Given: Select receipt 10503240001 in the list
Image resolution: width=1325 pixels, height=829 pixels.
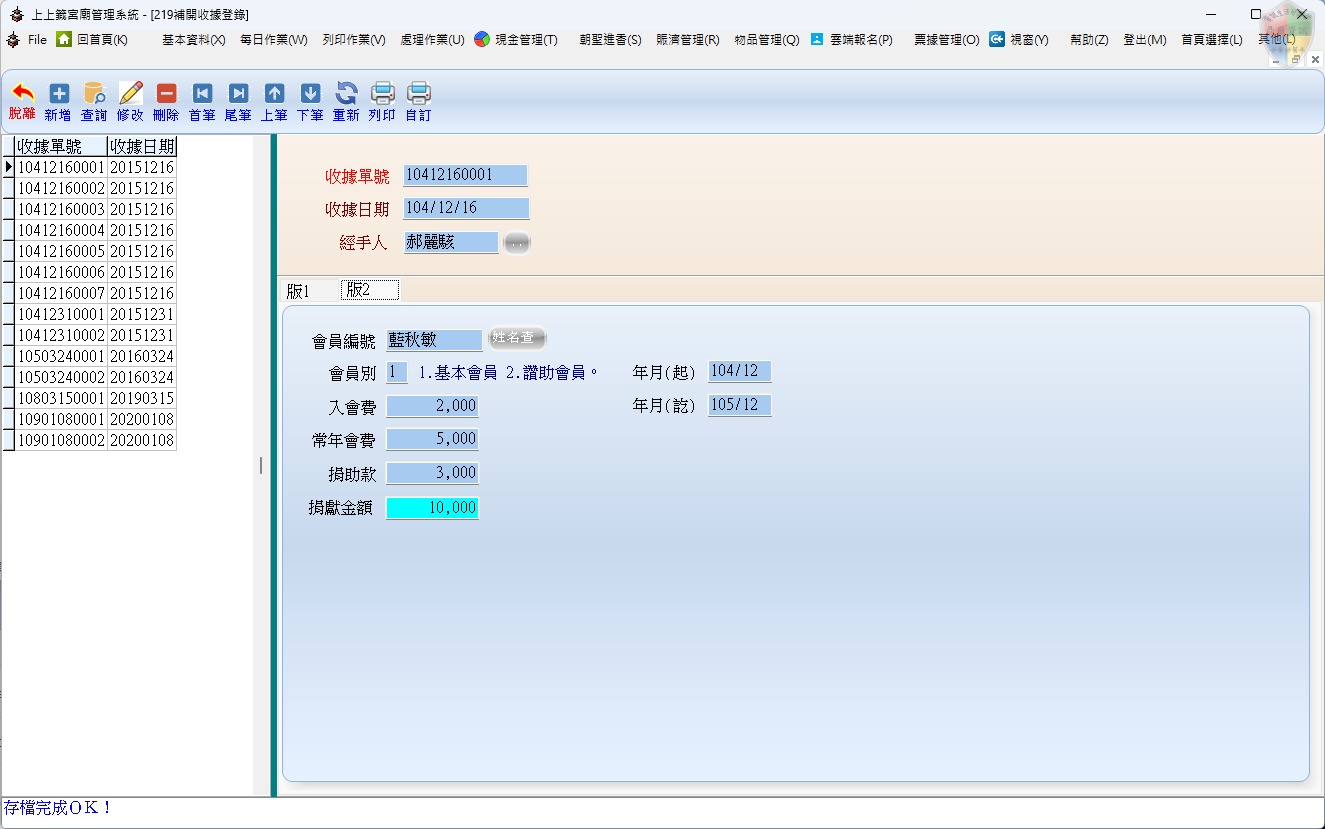Looking at the screenshot, I should pyautogui.click(x=61, y=356).
